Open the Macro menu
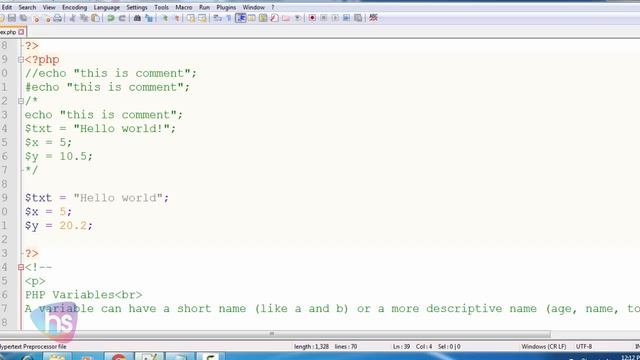This screenshot has width=640, height=360. pyautogui.click(x=184, y=7)
